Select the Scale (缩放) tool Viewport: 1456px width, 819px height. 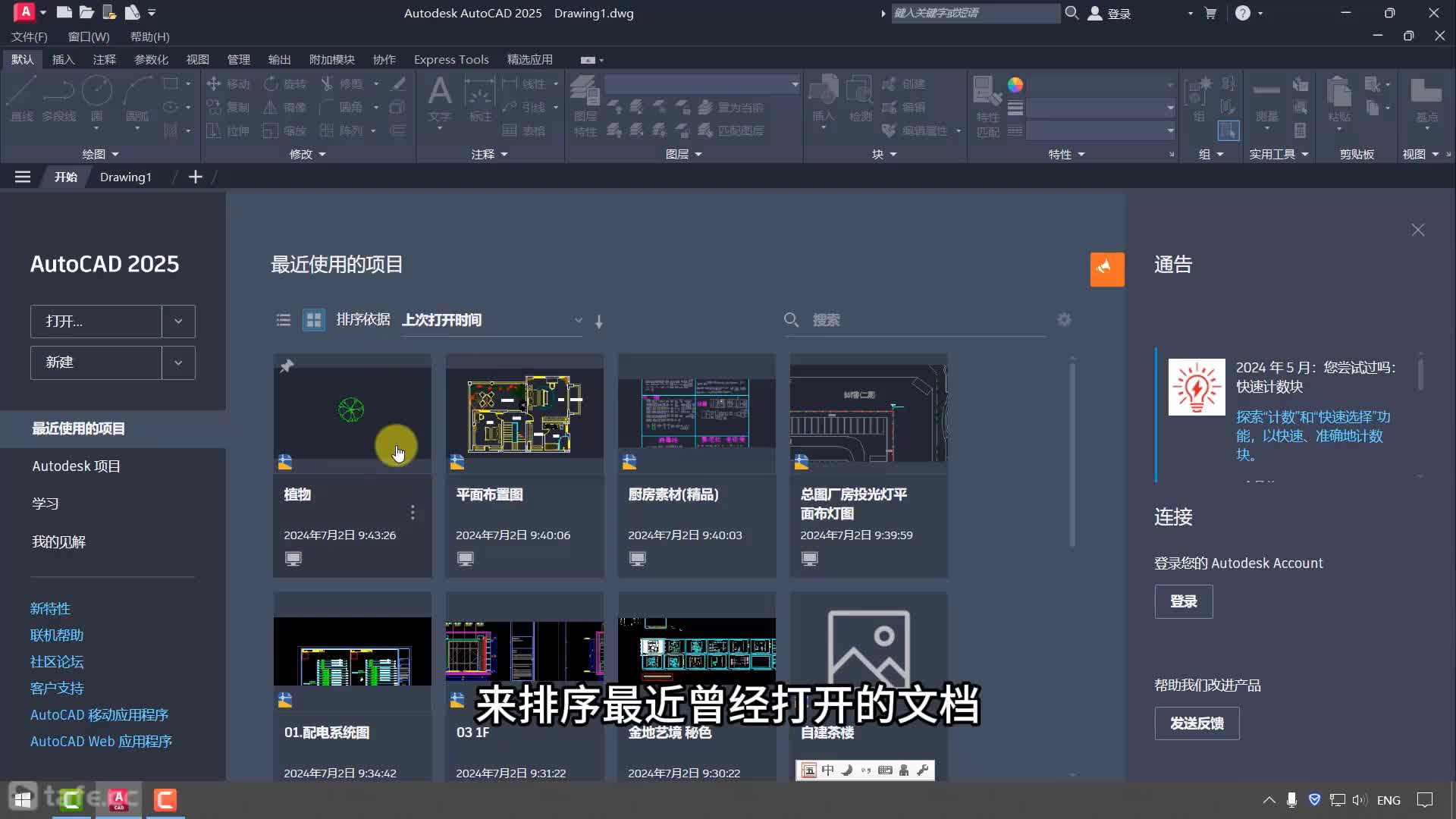pyautogui.click(x=285, y=130)
